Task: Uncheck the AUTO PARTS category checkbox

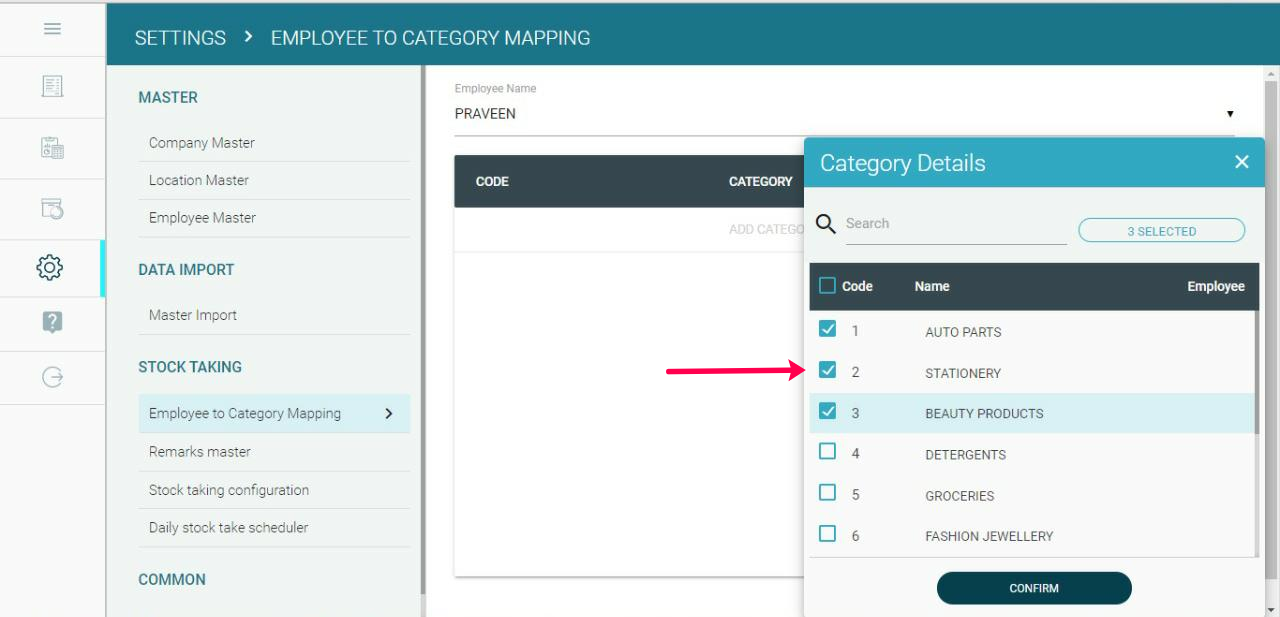Action: [827, 329]
